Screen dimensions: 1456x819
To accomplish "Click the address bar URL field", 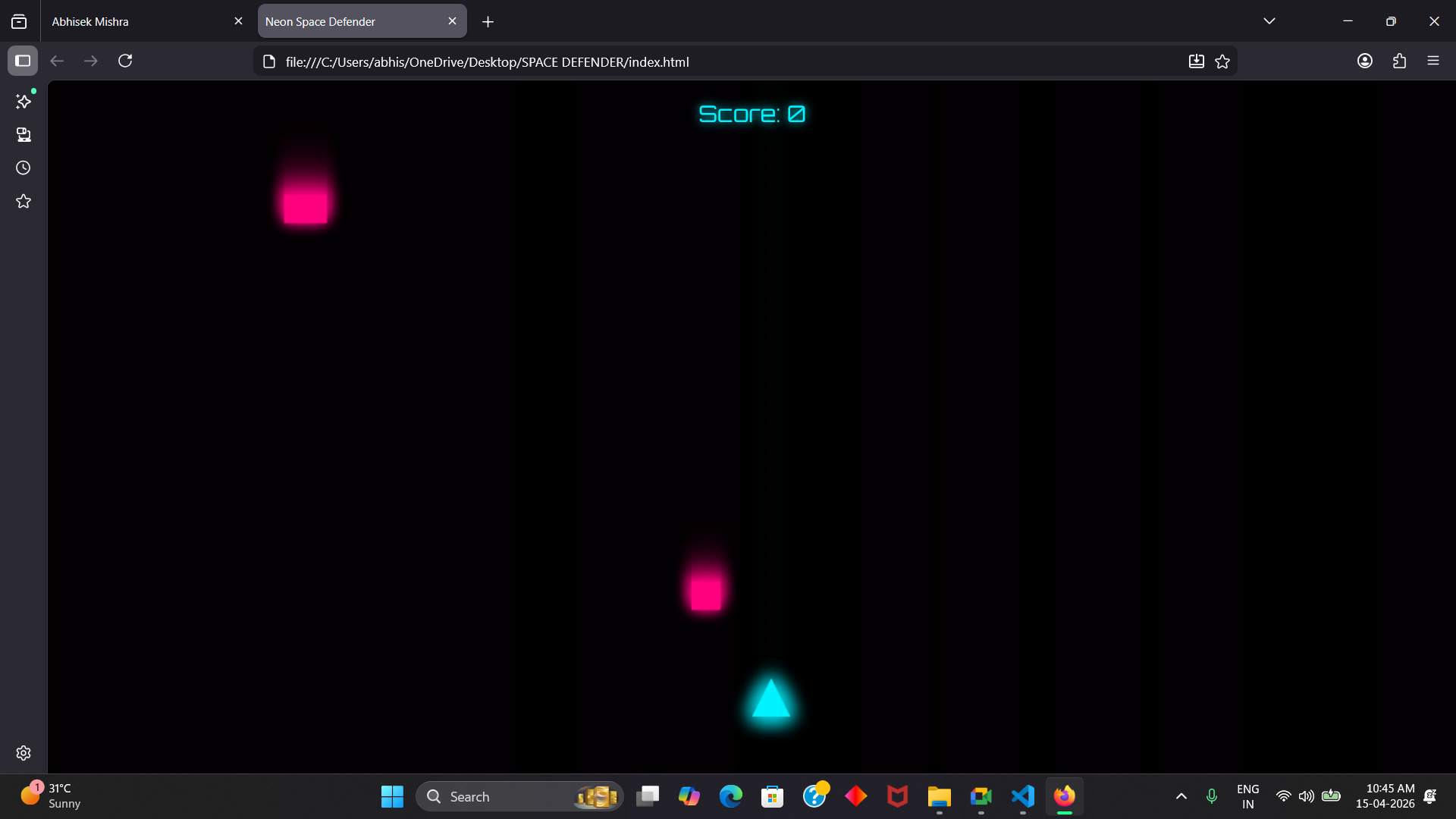I will [682, 61].
